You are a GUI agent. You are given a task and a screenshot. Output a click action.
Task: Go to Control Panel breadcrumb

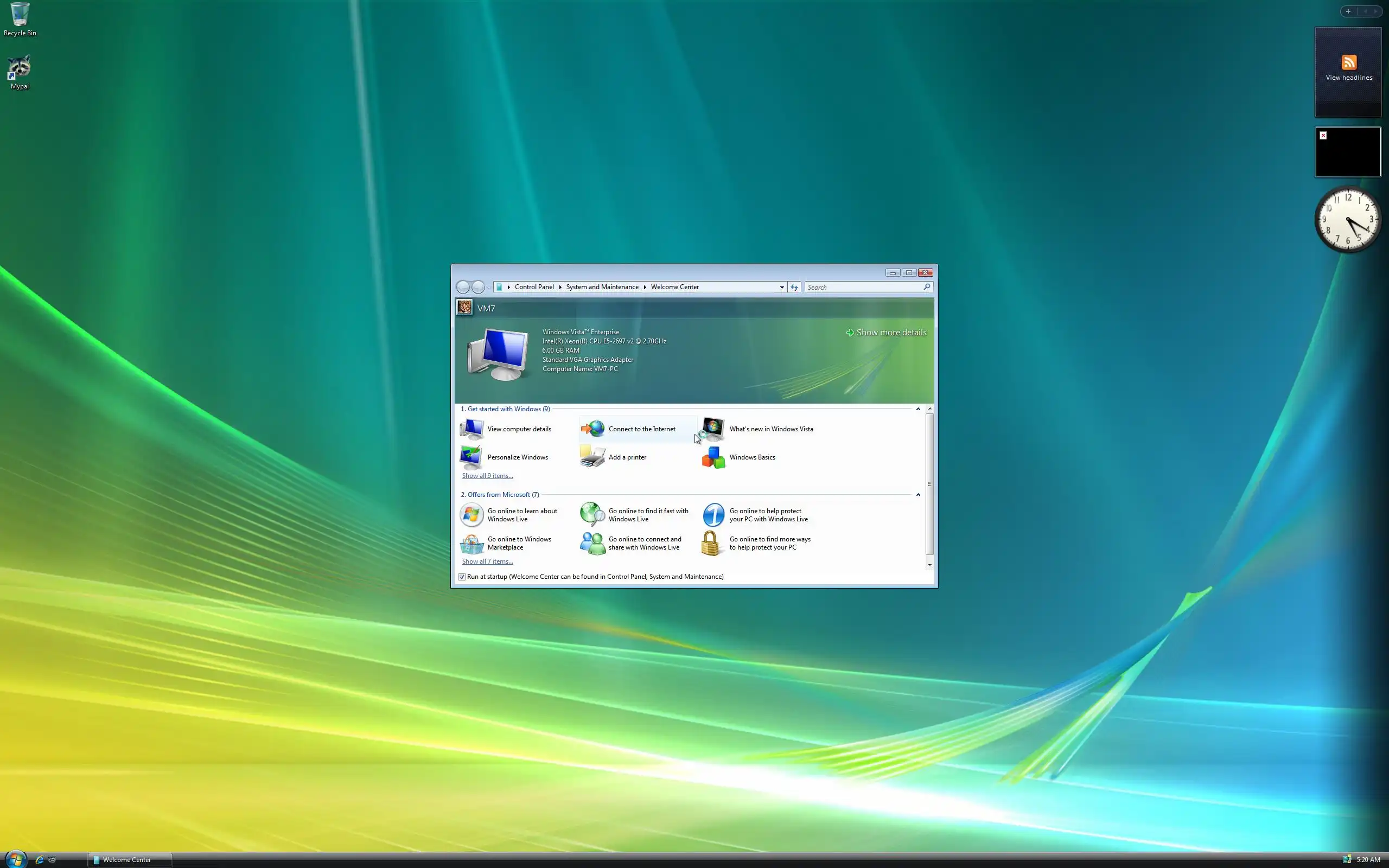pyautogui.click(x=534, y=287)
